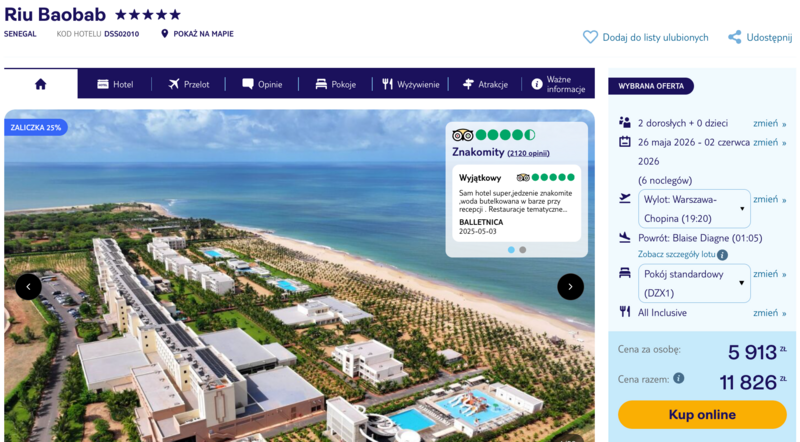Open the Opinie tab
The height and width of the screenshot is (442, 800).
tap(262, 84)
